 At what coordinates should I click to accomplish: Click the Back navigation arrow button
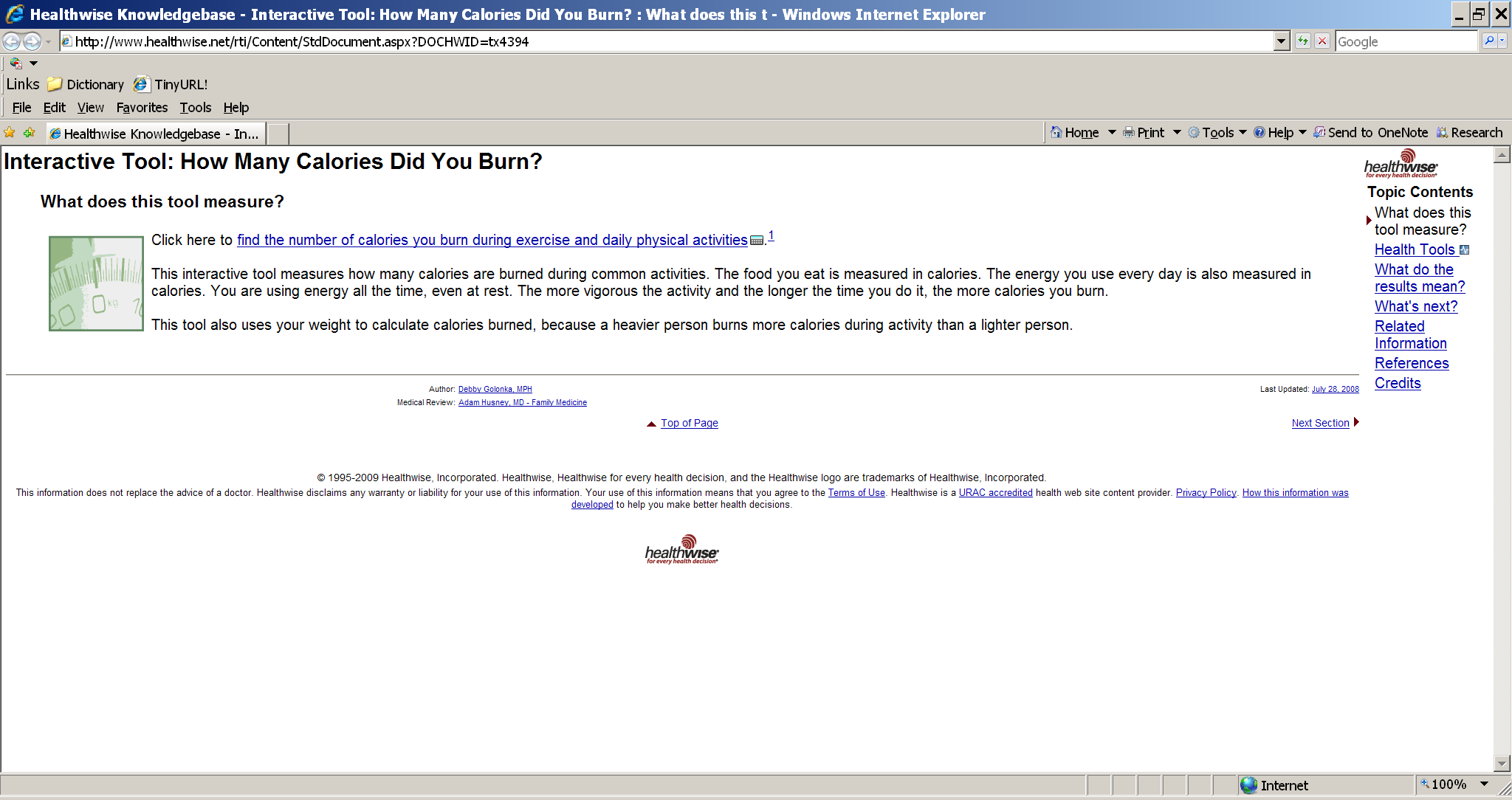click(12, 41)
